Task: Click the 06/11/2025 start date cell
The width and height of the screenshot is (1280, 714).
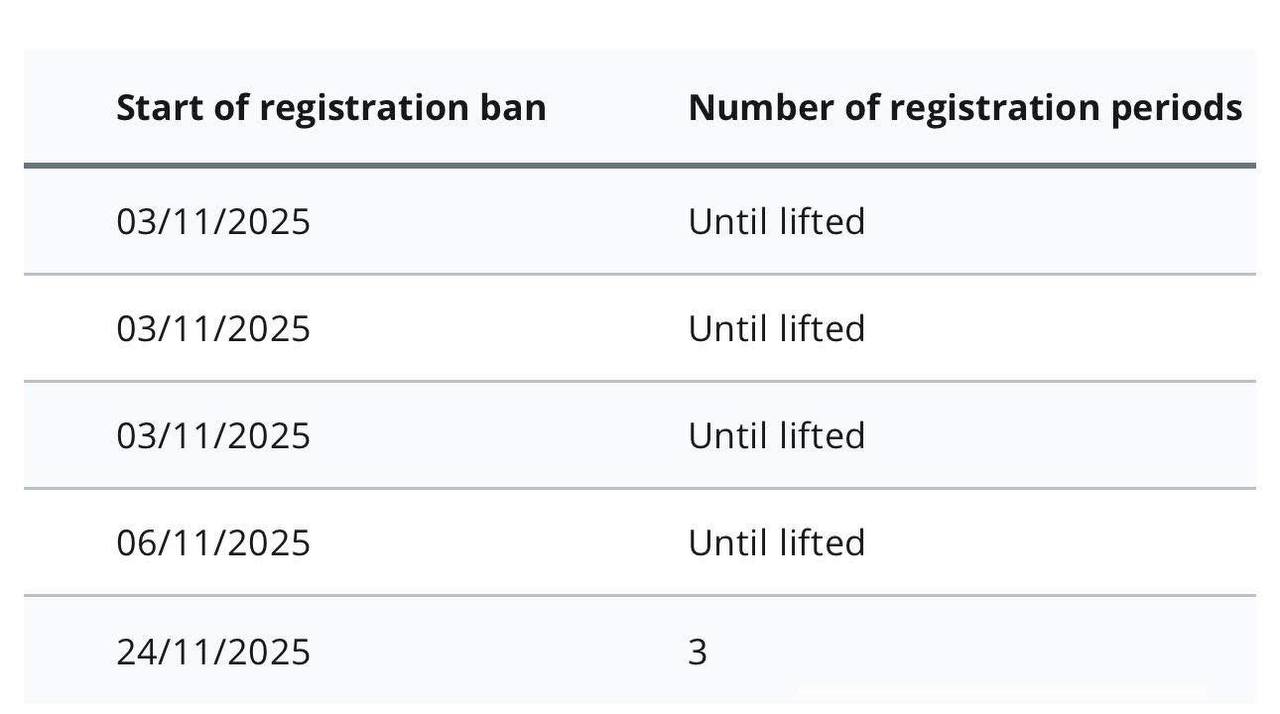Action: tap(213, 543)
